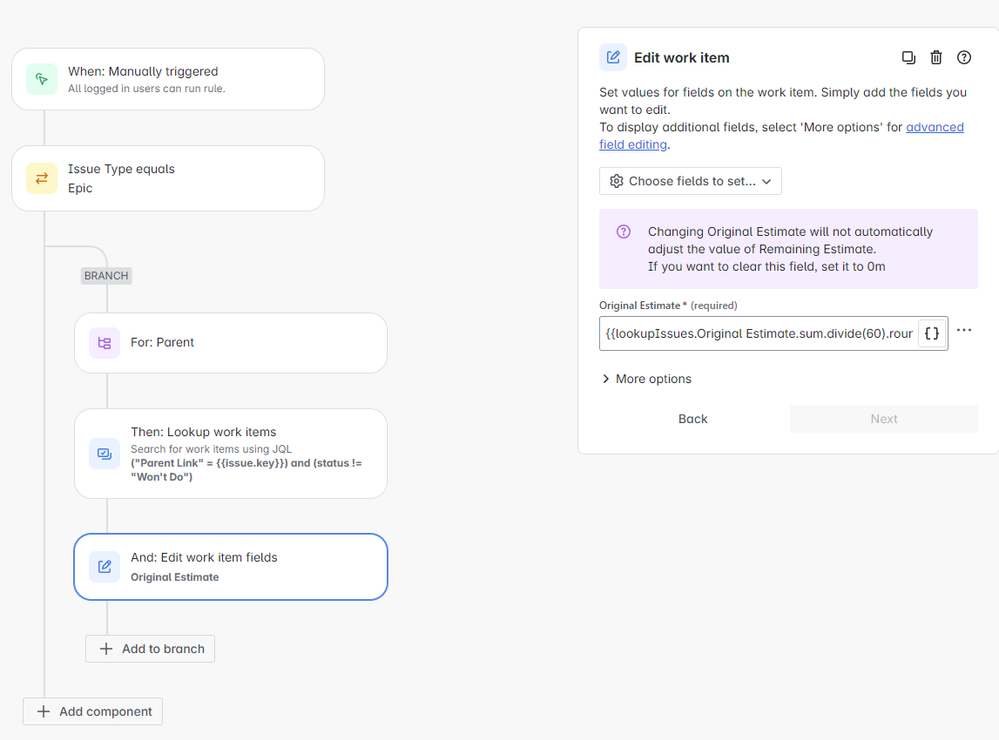Open help with the question mark icon
This screenshot has width=999, height=740.
click(964, 57)
